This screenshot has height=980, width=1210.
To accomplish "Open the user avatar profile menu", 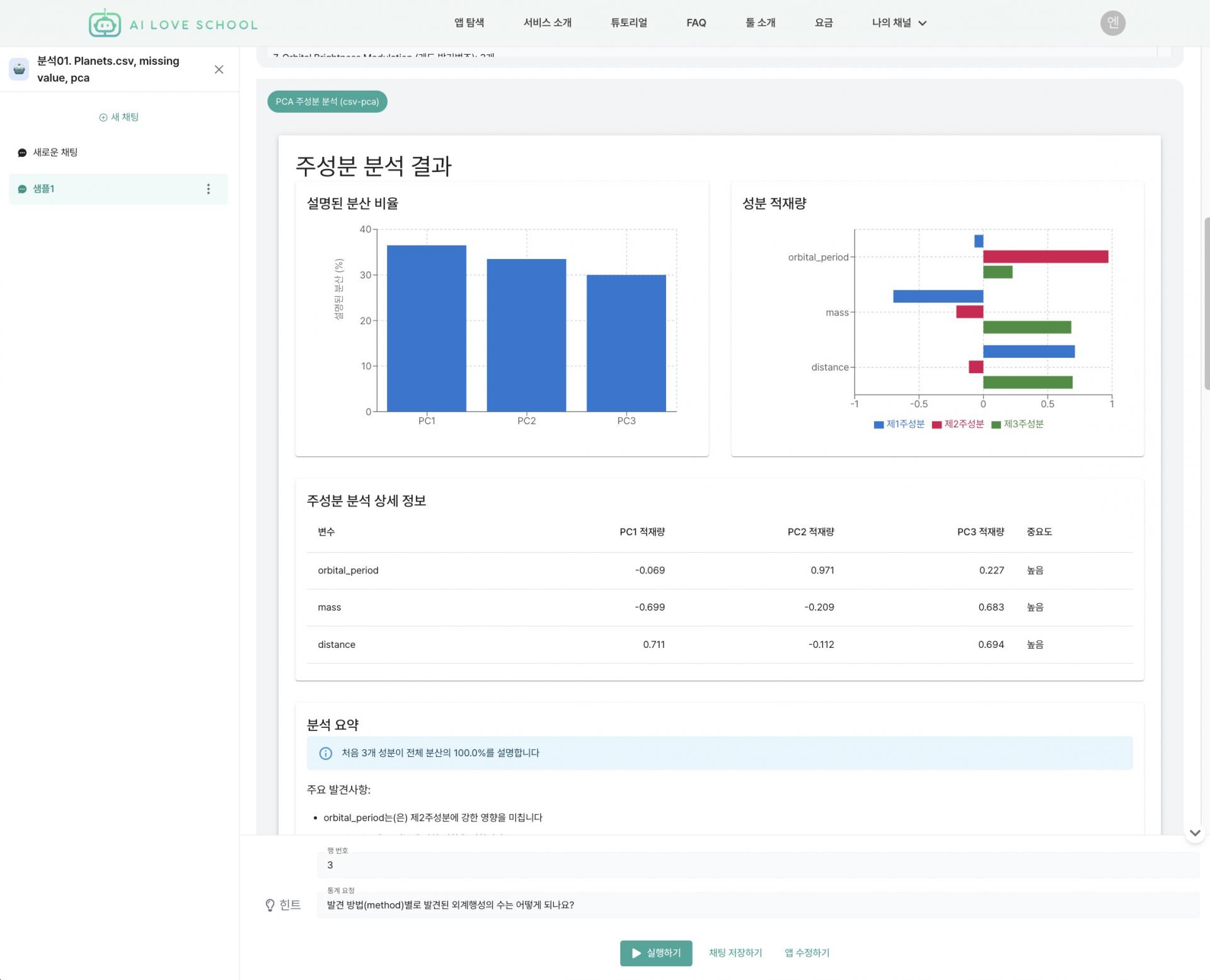I will (x=1112, y=23).
